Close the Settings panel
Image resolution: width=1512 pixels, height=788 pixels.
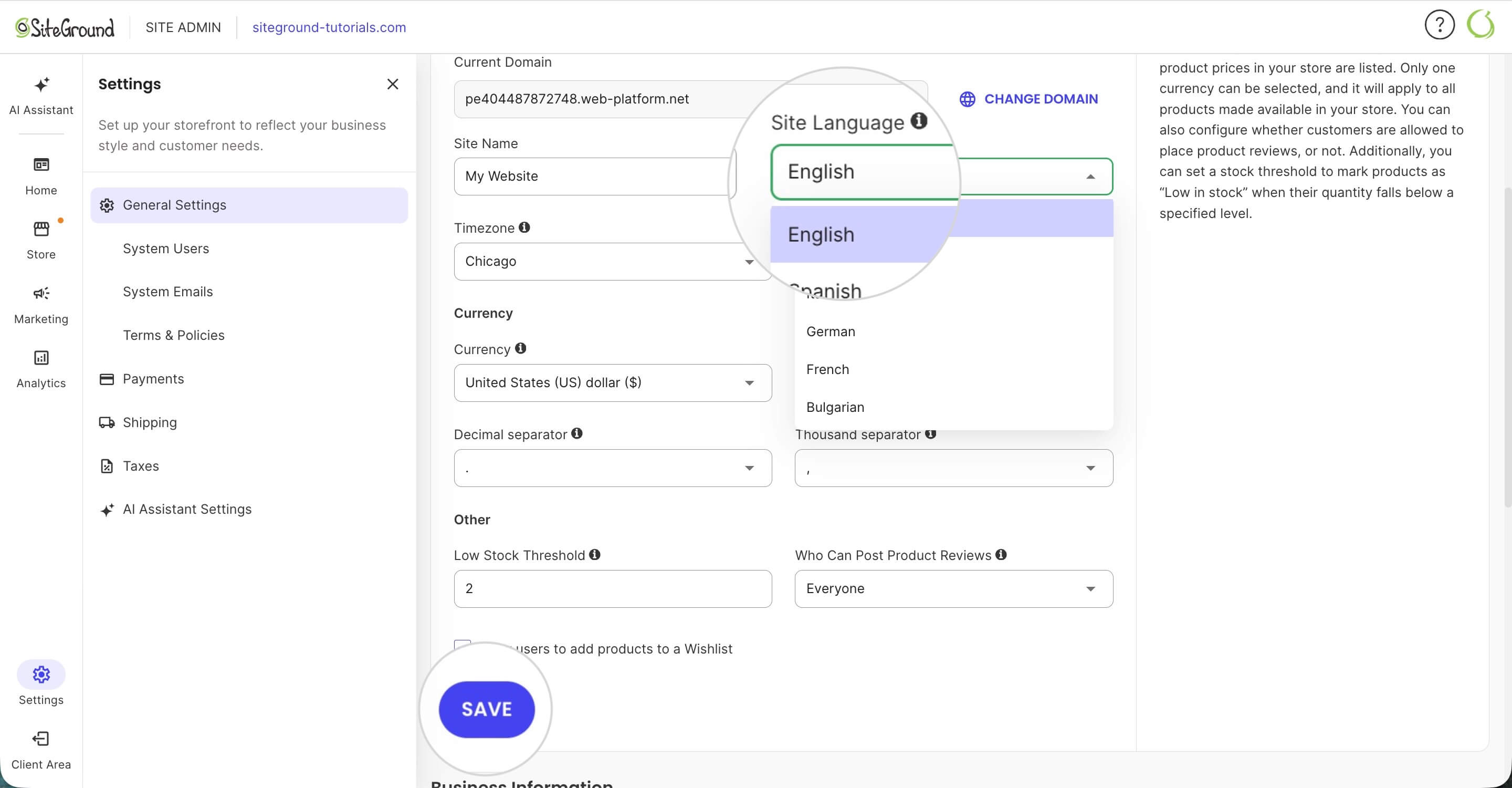click(393, 84)
